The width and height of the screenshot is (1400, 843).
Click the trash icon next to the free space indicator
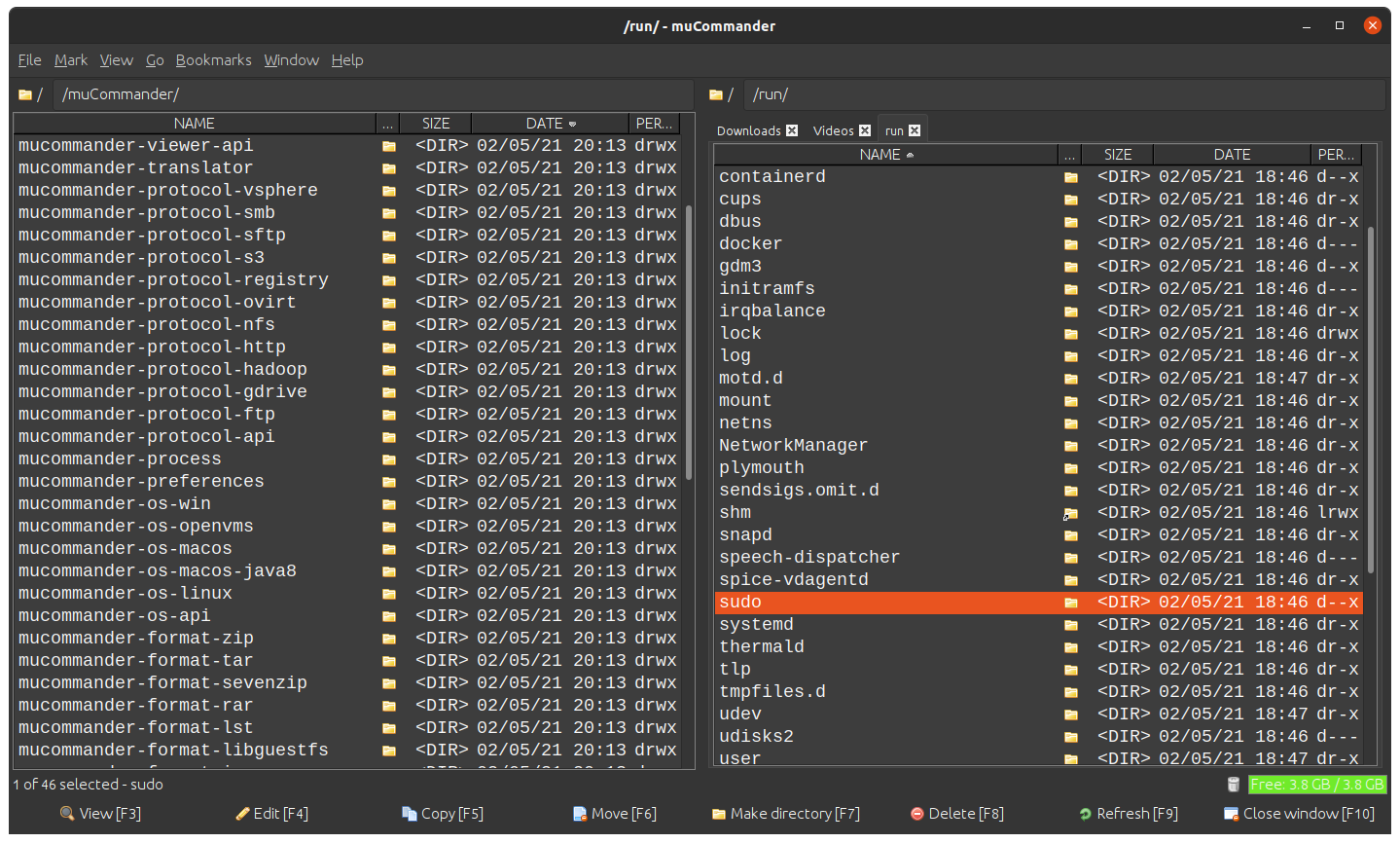[x=1233, y=784]
